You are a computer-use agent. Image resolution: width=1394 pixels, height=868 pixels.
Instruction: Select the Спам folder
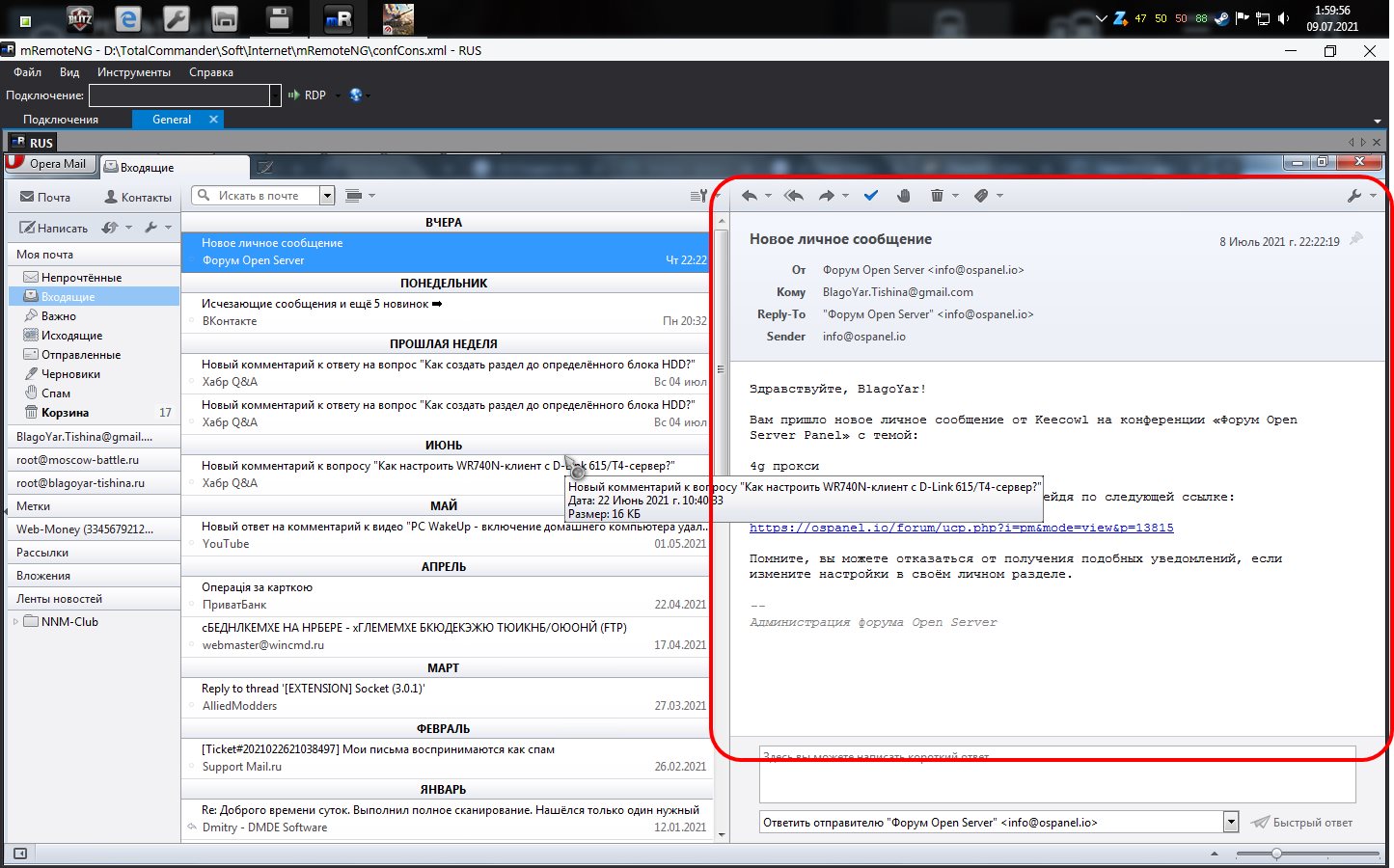94,393
